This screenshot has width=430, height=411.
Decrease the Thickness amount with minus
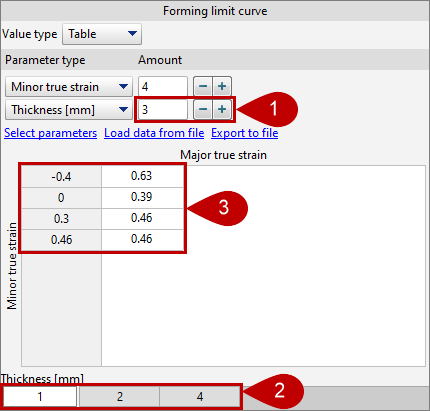tap(203, 109)
